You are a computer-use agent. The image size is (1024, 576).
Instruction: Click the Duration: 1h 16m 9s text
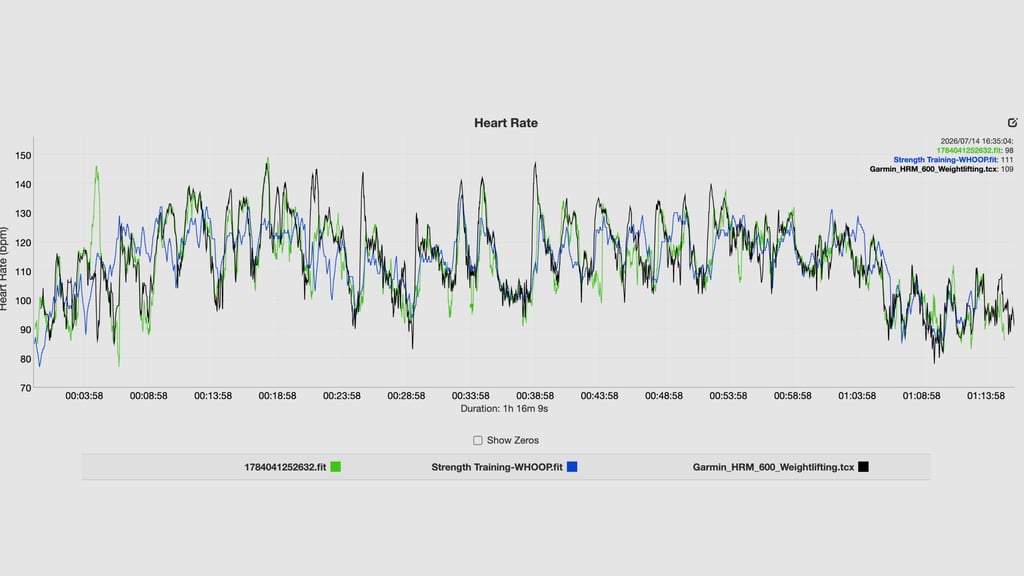pos(504,409)
